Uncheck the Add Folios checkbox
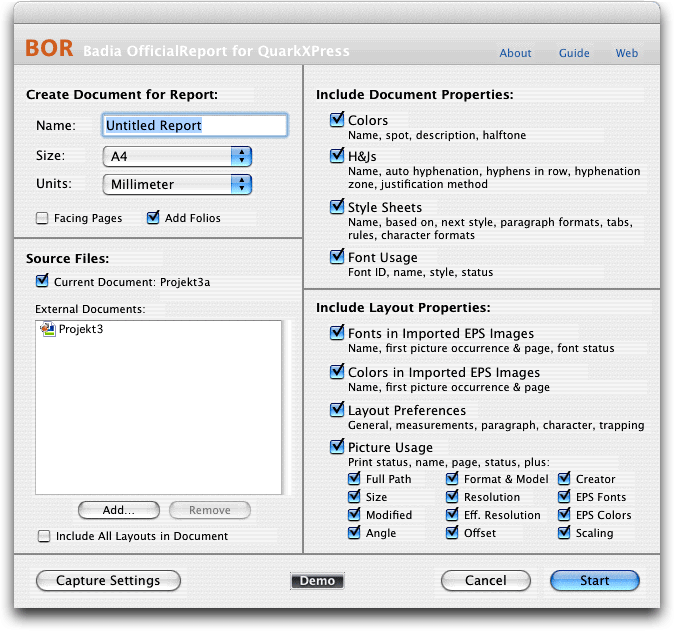This screenshot has height=631, width=674. click(153, 217)
